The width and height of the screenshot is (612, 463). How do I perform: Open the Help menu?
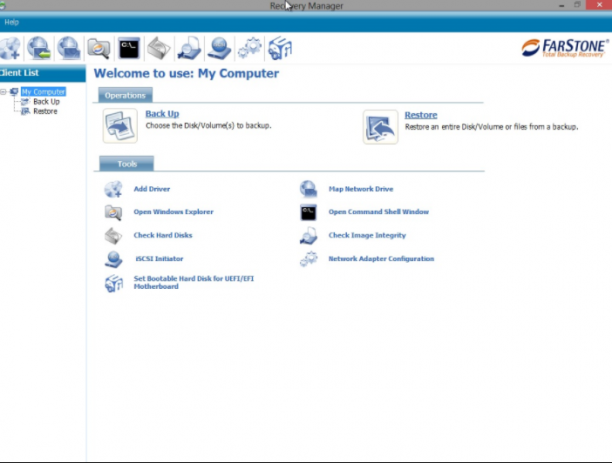(x=11, y=22)
